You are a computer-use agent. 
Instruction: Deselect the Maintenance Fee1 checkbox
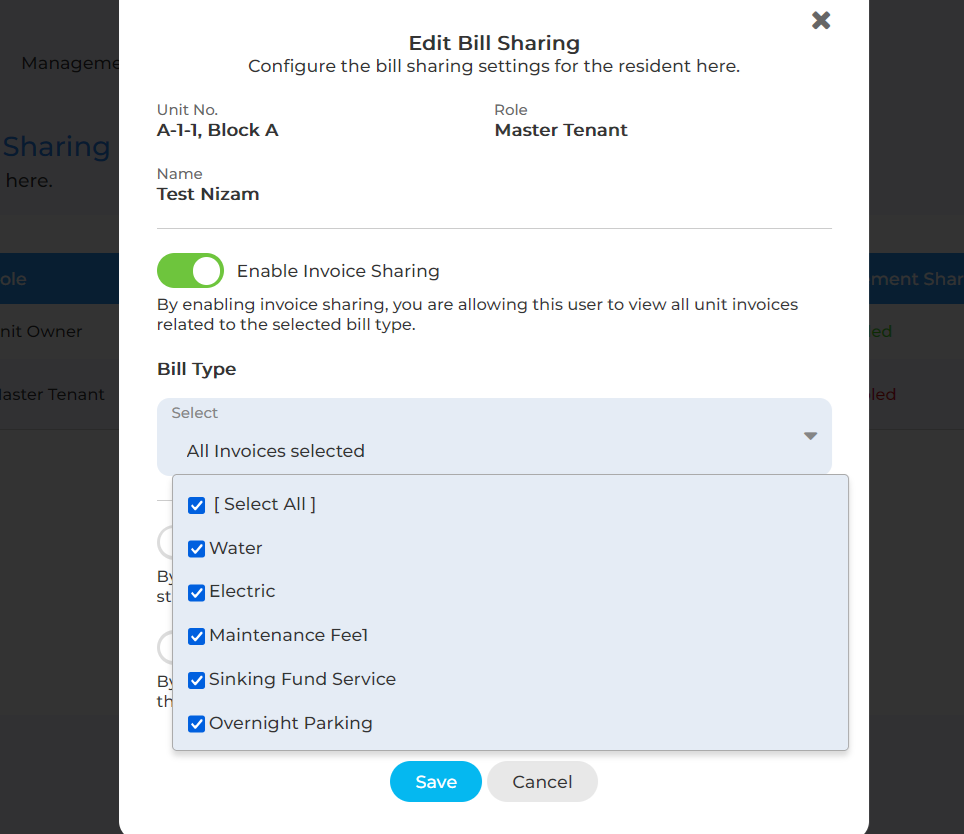pos(197,636)
